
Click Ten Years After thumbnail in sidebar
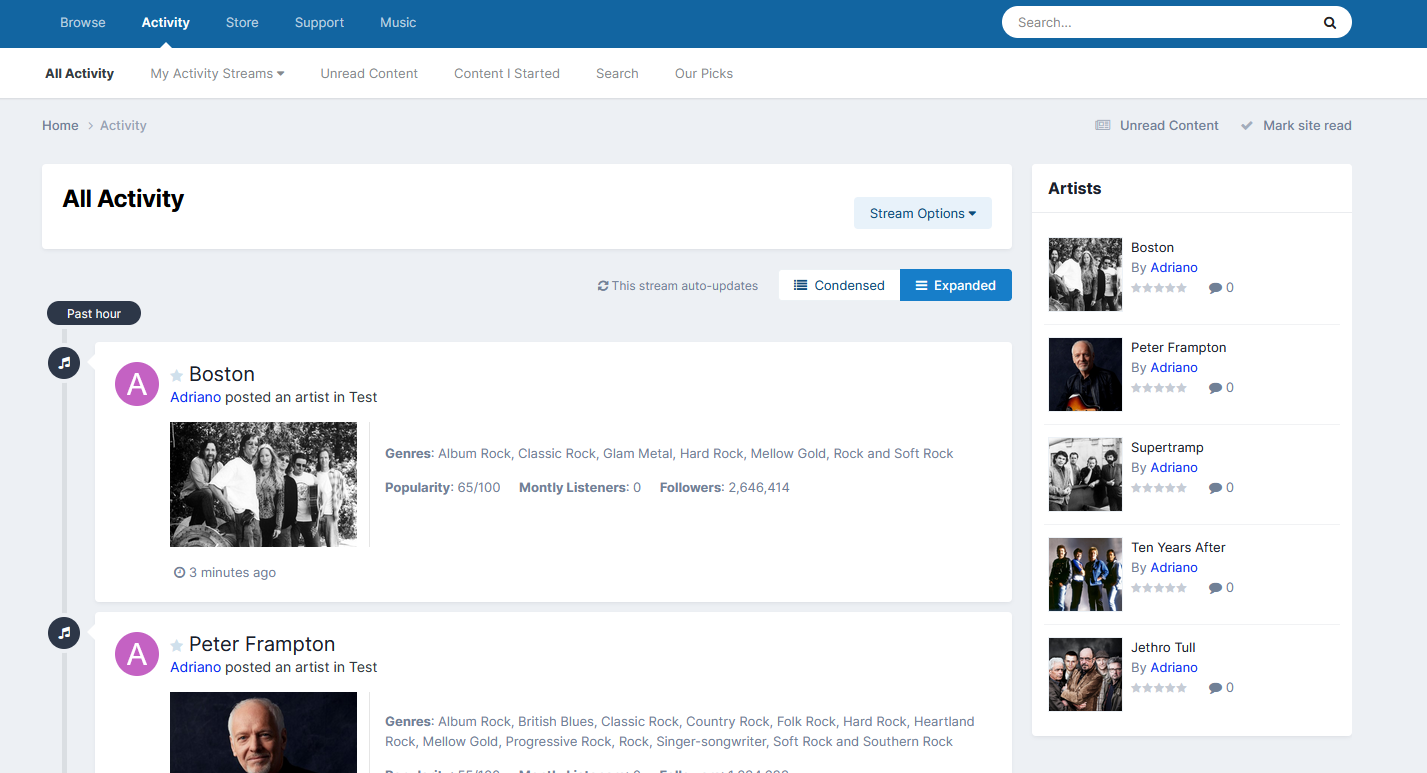tap(1085, 574)
